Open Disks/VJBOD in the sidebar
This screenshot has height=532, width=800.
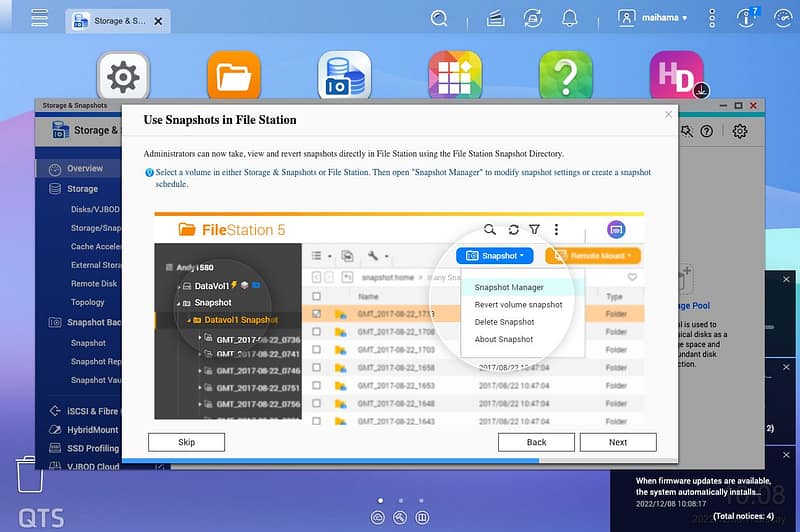pyautogui.click(x=95, y=209)
